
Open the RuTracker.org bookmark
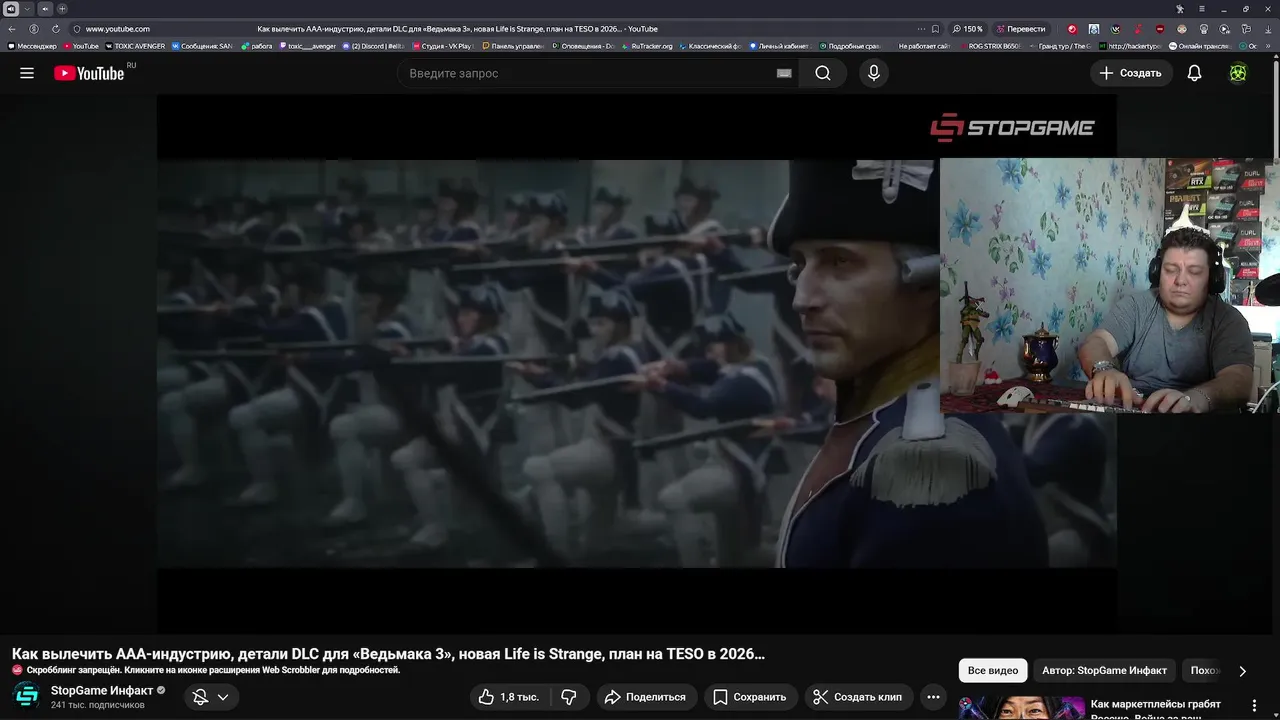pyautogui.click(x=647, y=46)
